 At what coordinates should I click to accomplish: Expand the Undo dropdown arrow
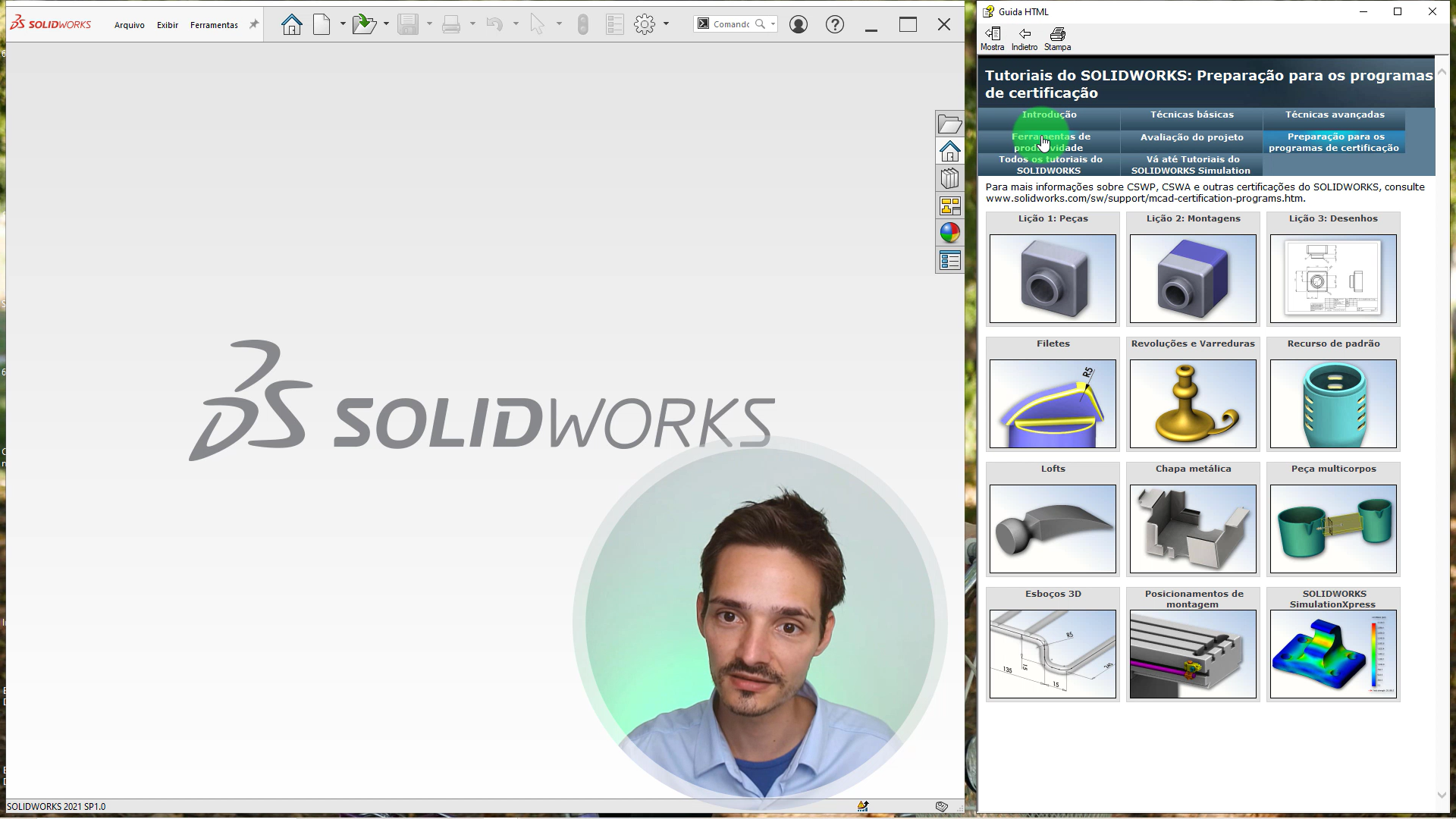516,25
